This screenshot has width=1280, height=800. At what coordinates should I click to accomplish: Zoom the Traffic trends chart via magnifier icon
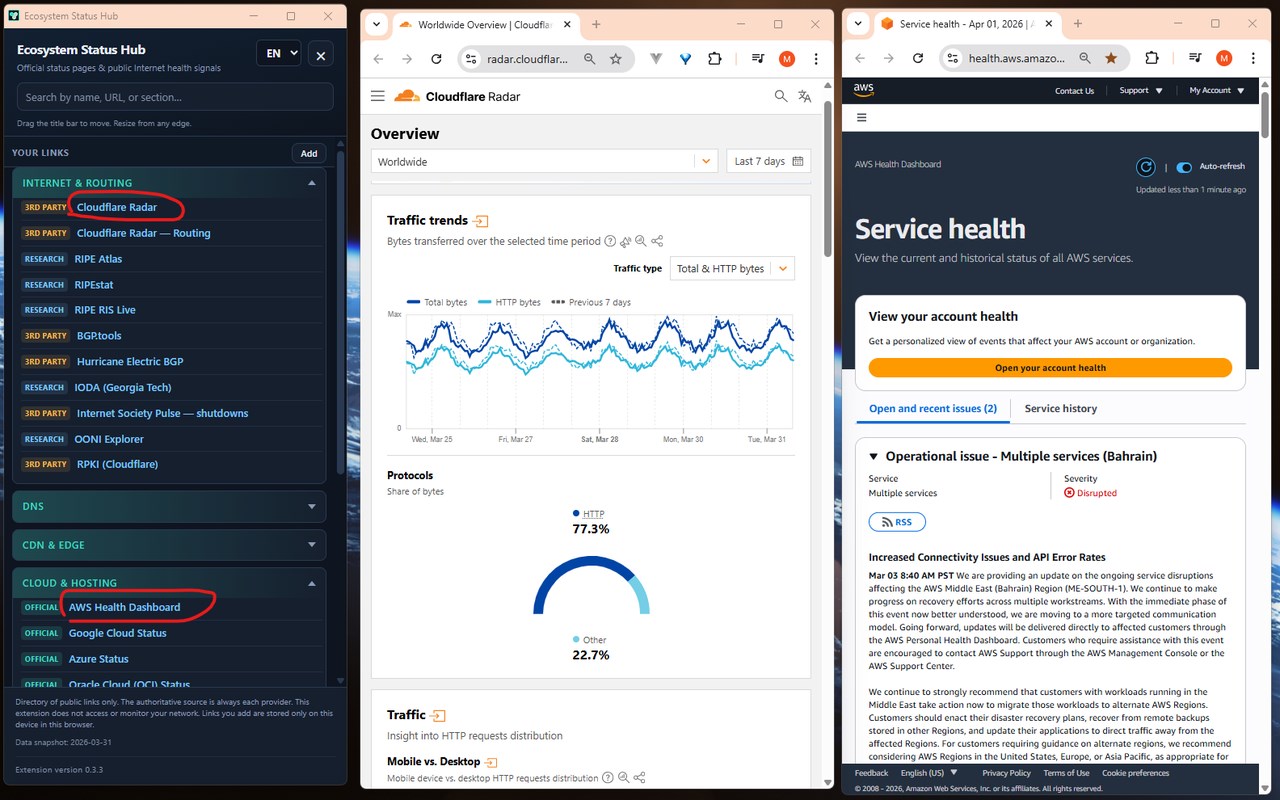[641, 241]
